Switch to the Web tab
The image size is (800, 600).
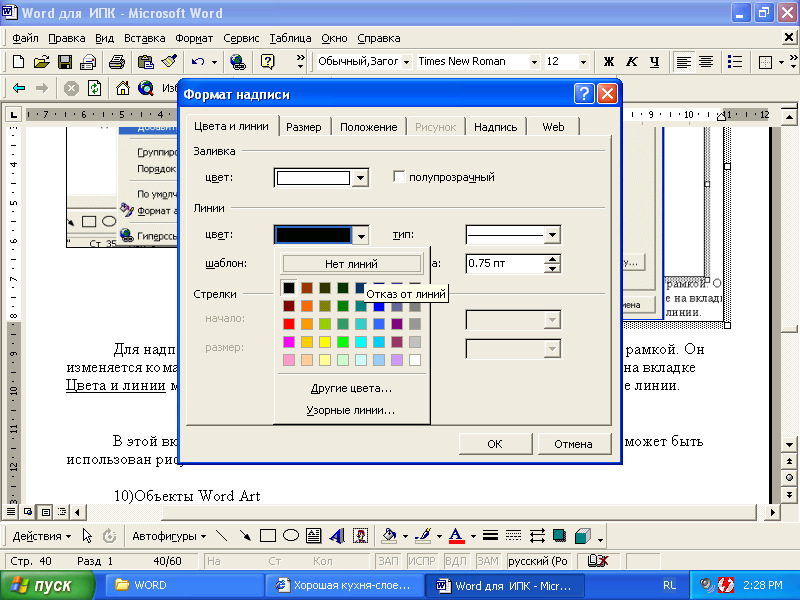click(553, 127)
